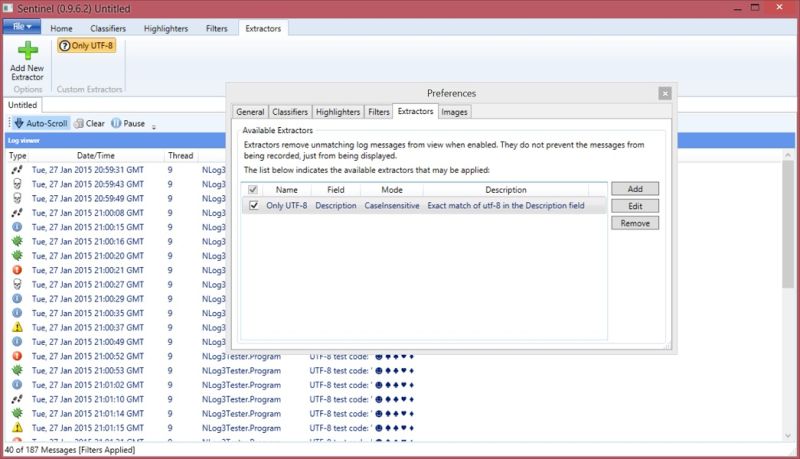The image size is (800, 459).
Task: Open the Images tab in Preferences
Action: (x=454, y=112)
